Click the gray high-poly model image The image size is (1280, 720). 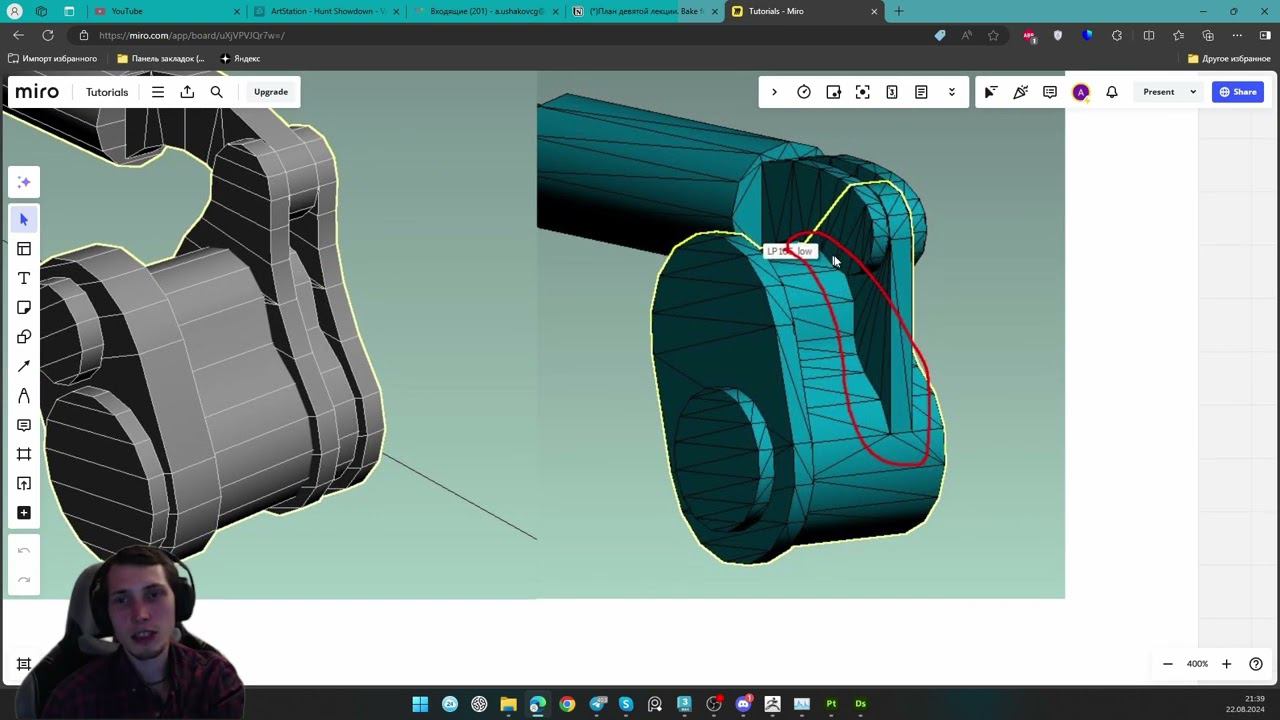pyautogui.click(x=269, y=336)
